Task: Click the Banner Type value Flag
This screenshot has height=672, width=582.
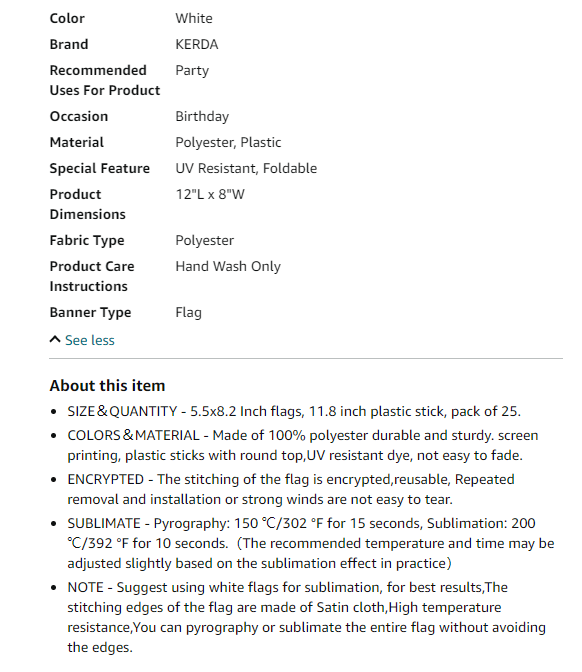Action: 189,312
